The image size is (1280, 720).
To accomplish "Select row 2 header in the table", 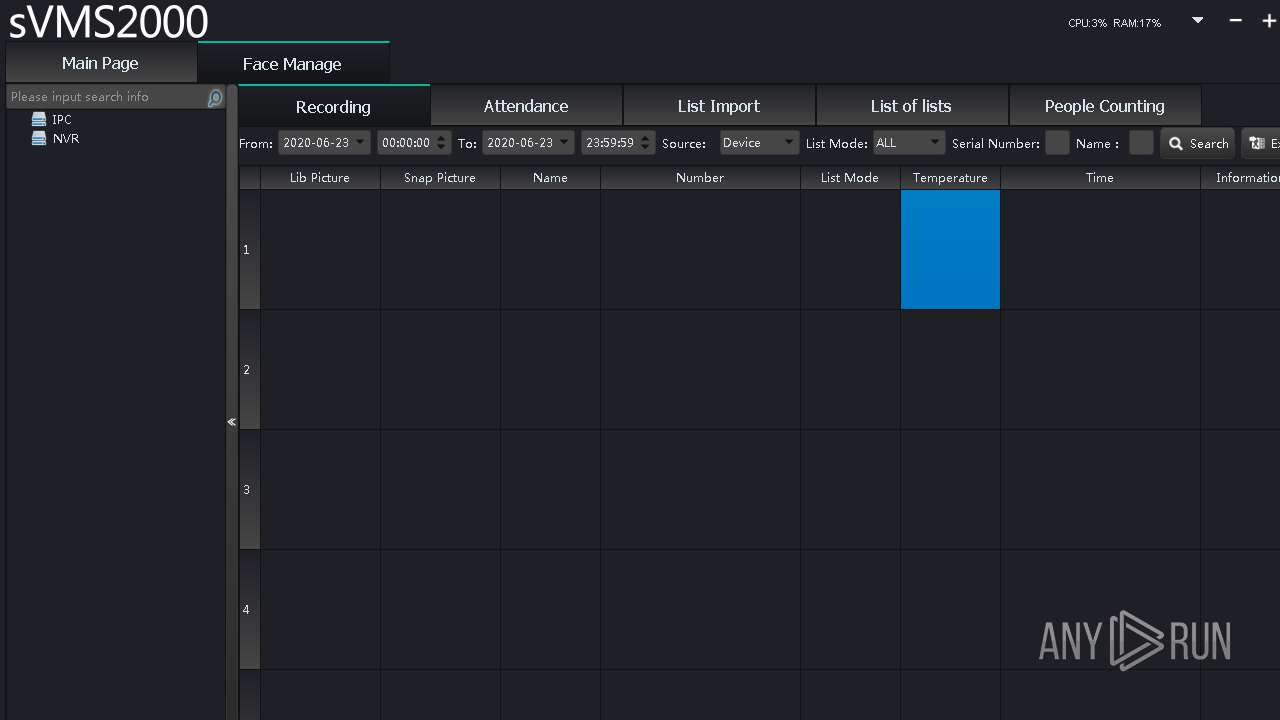I will pyautogui.click(x=249, y=370).
